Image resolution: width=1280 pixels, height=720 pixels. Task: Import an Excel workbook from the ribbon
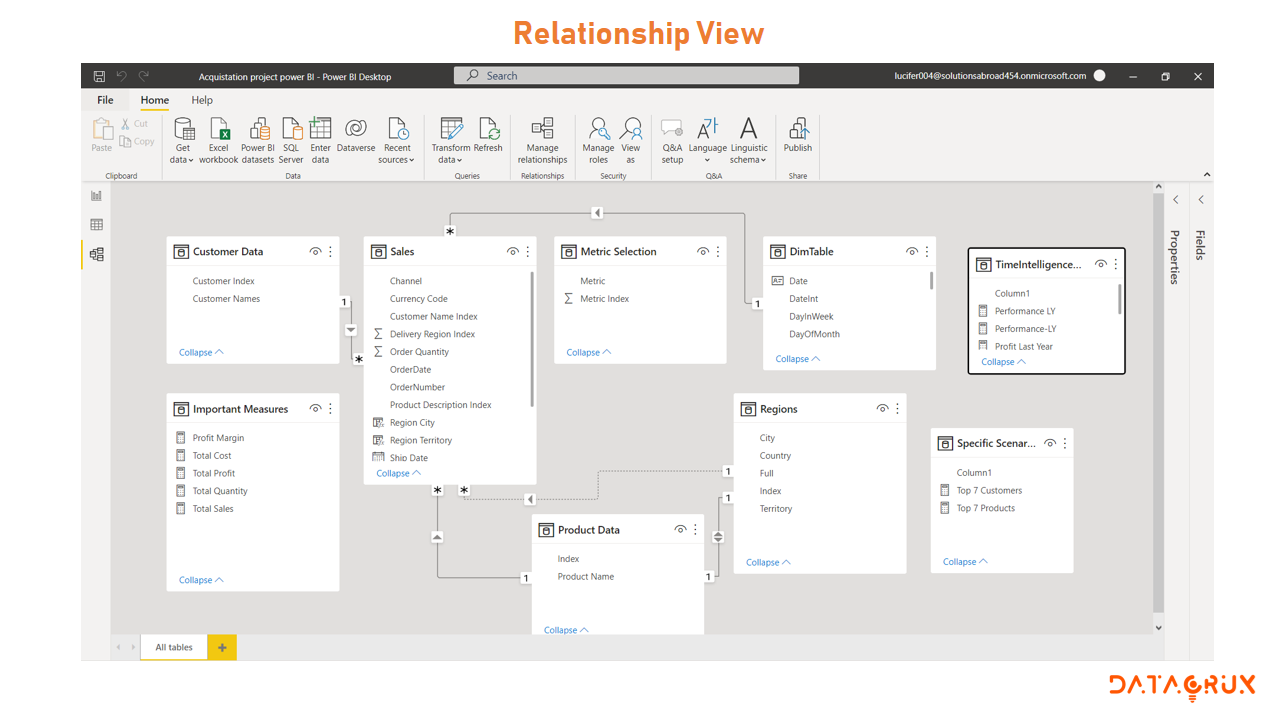[x=218, y=138]
